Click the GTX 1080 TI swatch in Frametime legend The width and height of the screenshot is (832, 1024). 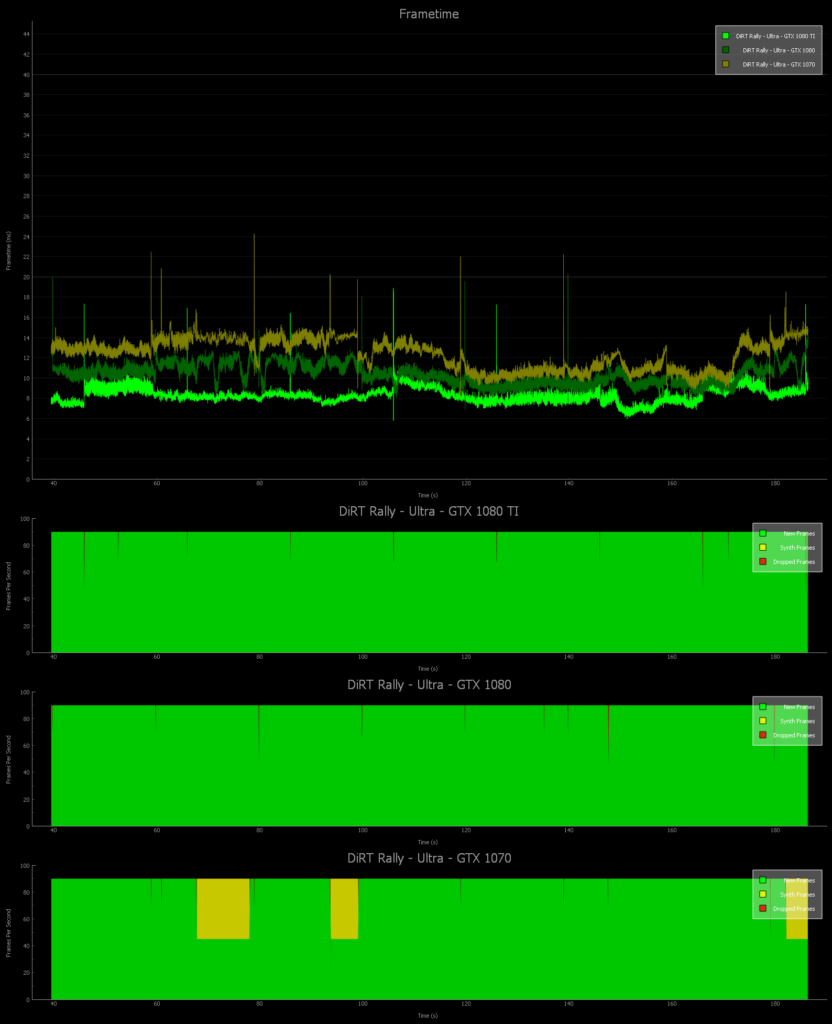[x=726, y=35]
